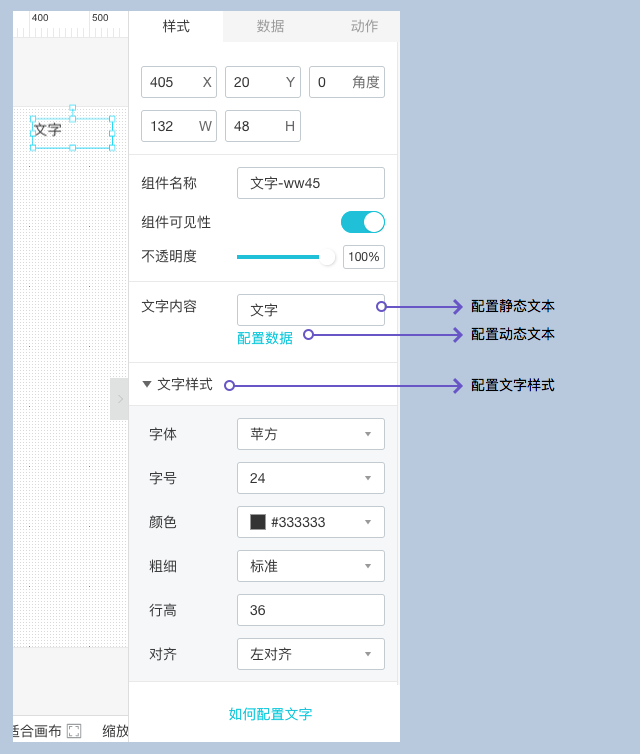Select the 文字 text component on canvas
The height and width of the screenshot is (754, 640).
71,132
